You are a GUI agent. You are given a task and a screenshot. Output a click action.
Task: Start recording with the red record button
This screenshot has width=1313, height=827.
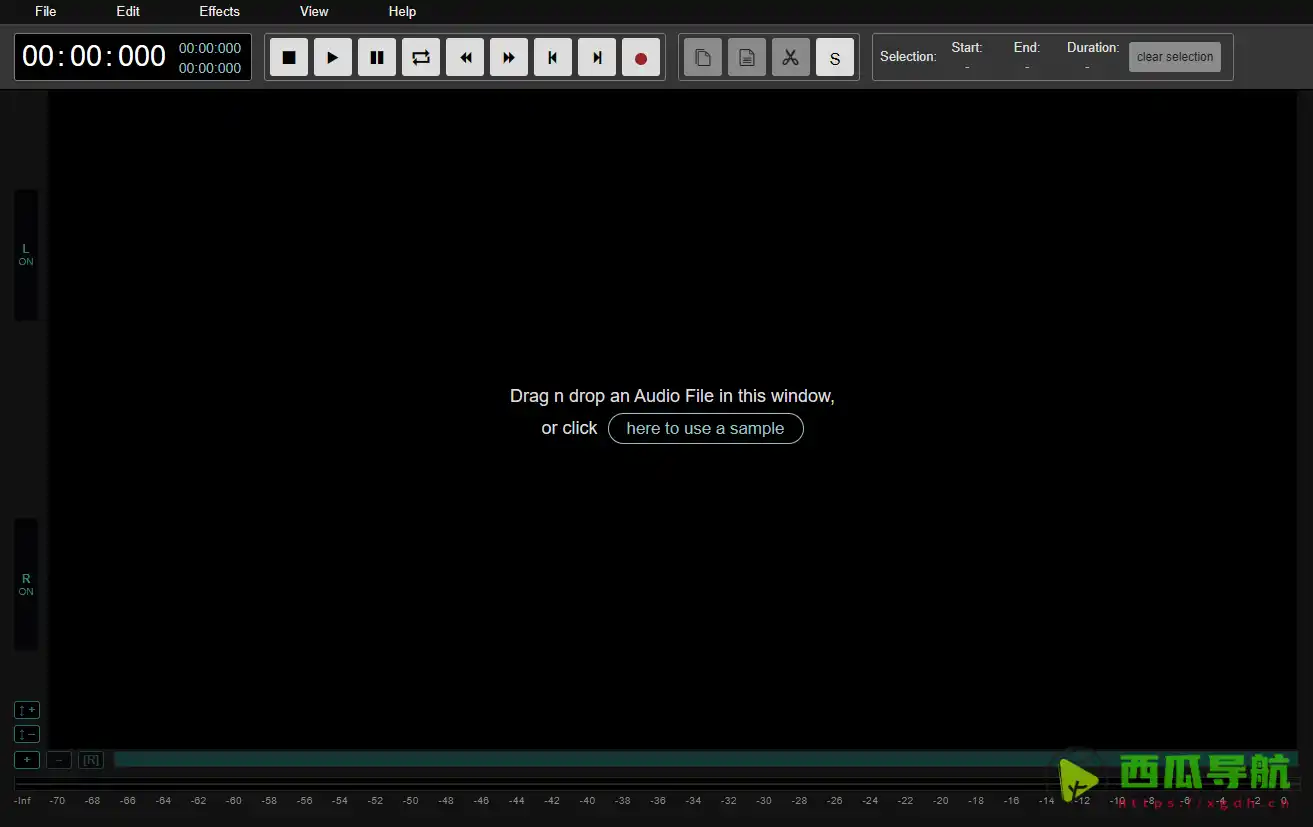[x=641, y=58]
